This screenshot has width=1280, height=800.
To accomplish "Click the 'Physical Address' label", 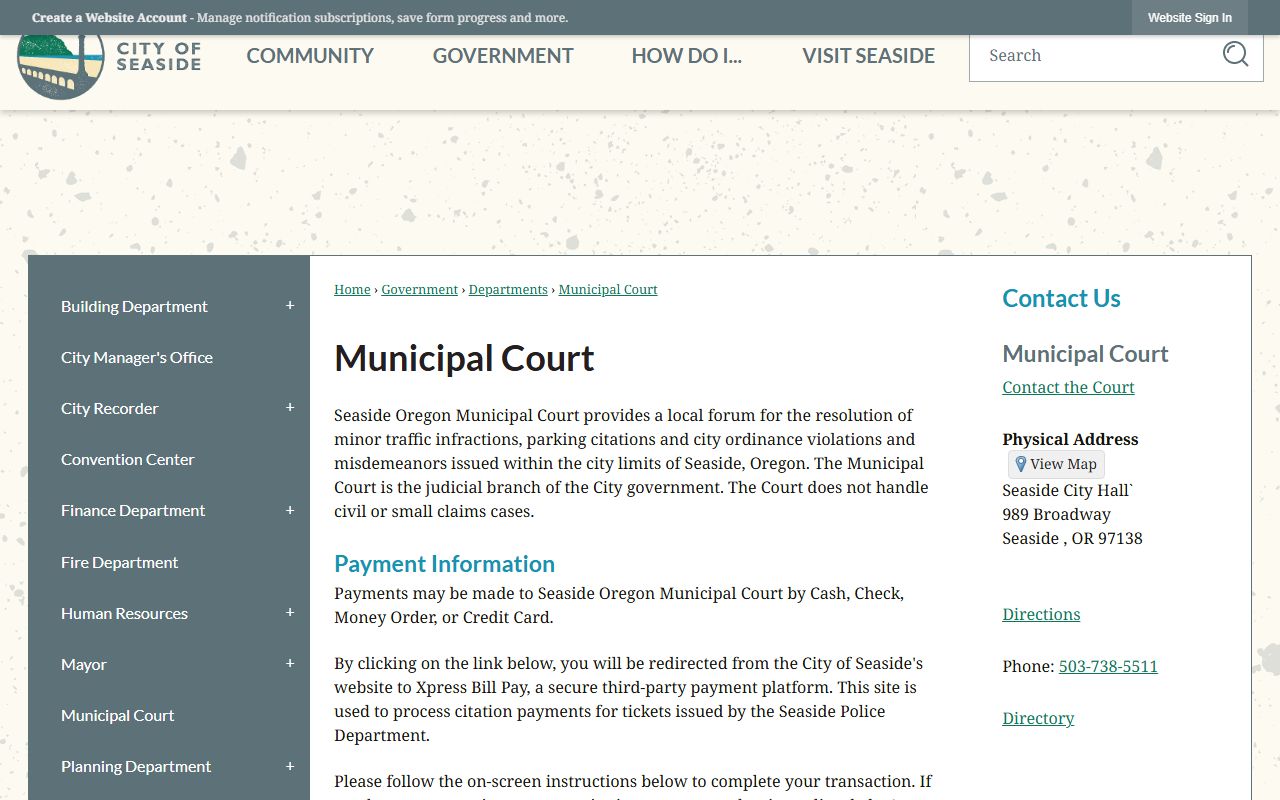I will pyautogui.click(x=1070, y=439).
